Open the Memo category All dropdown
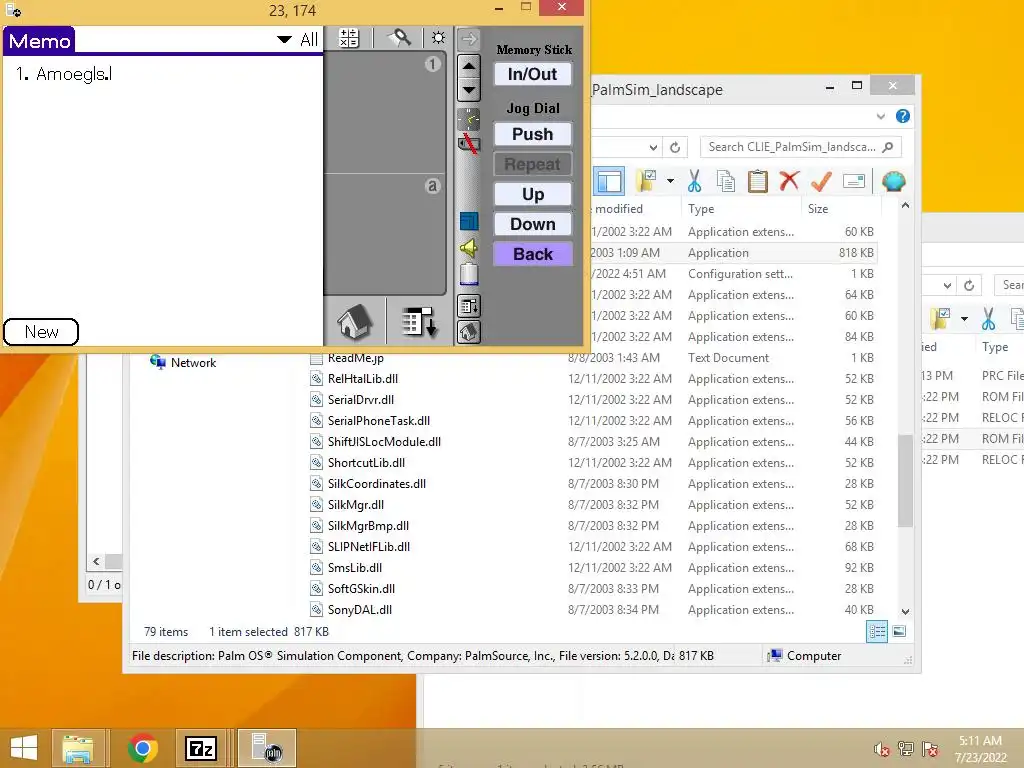1024x768 pixels. coord(297,40)
